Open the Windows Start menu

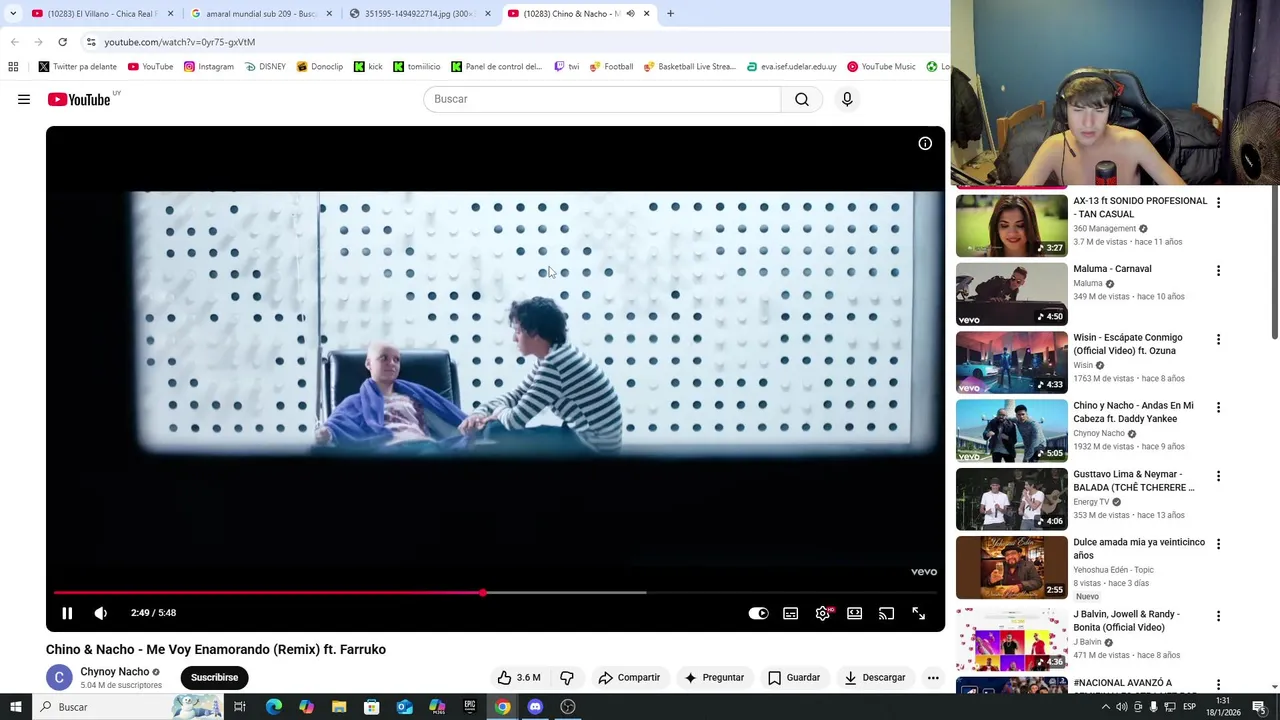(16, 707)
